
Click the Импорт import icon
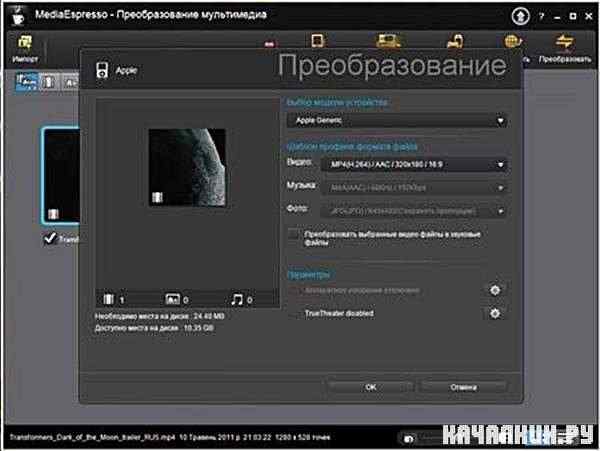(x=25, y=42)
